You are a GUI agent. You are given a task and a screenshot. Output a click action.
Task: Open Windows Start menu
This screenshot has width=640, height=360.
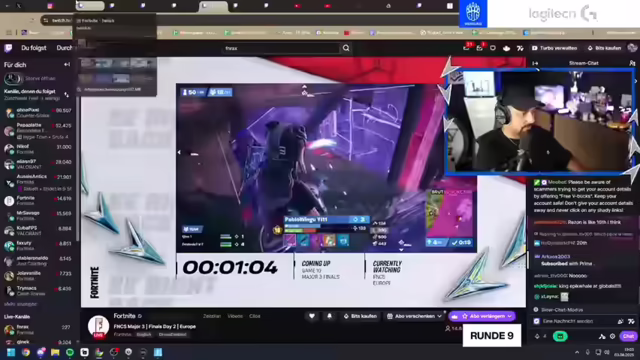click(11, 352)
